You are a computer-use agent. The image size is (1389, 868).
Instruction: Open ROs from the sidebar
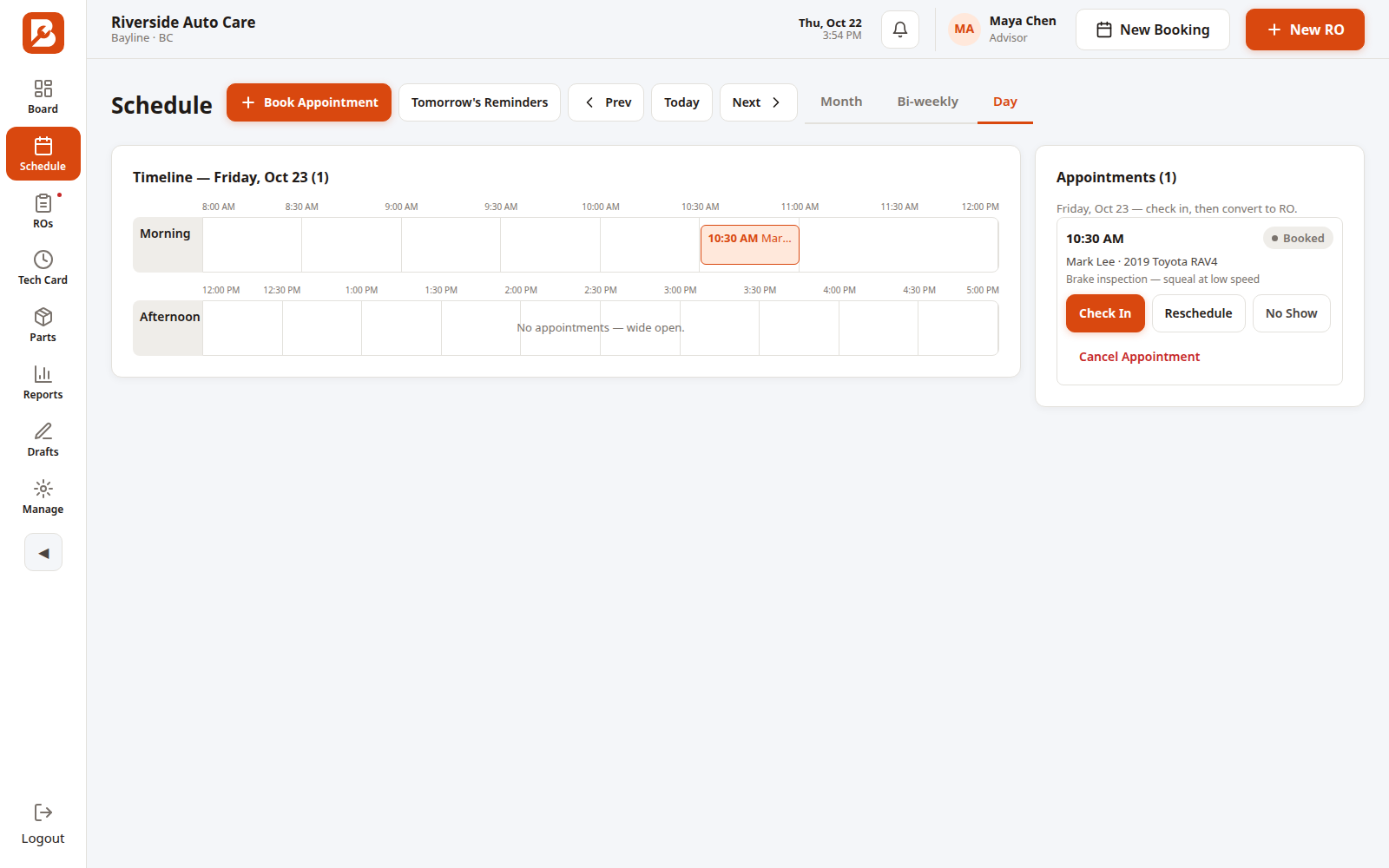click(x=43, y=212)
